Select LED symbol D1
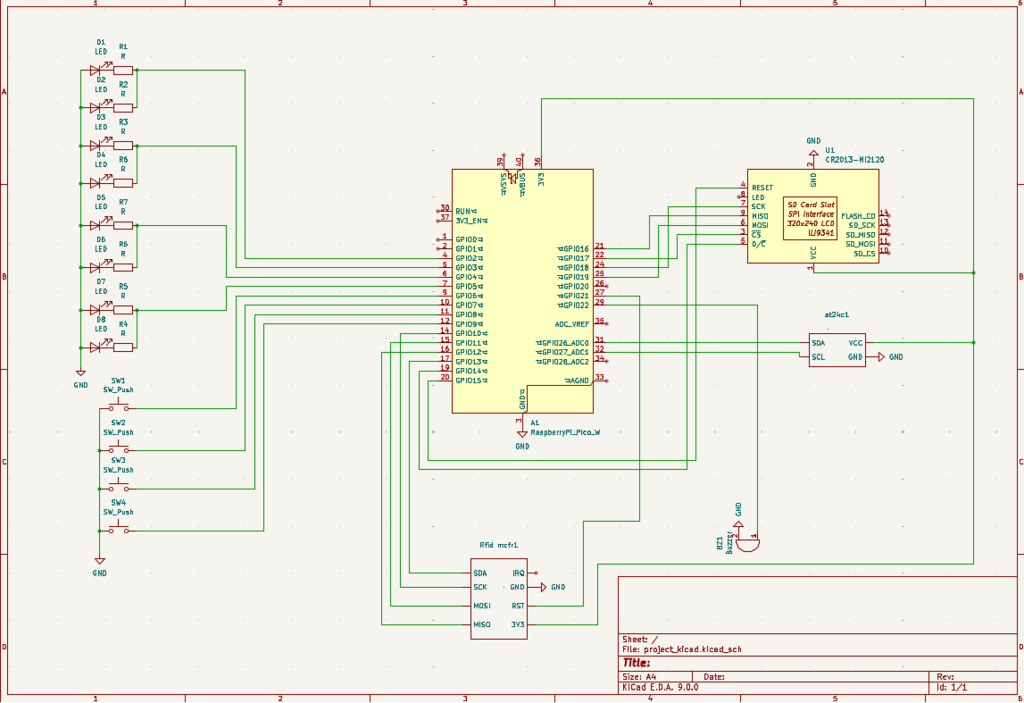This screenshot has width=1024, height=703. (x=95, y=70)
